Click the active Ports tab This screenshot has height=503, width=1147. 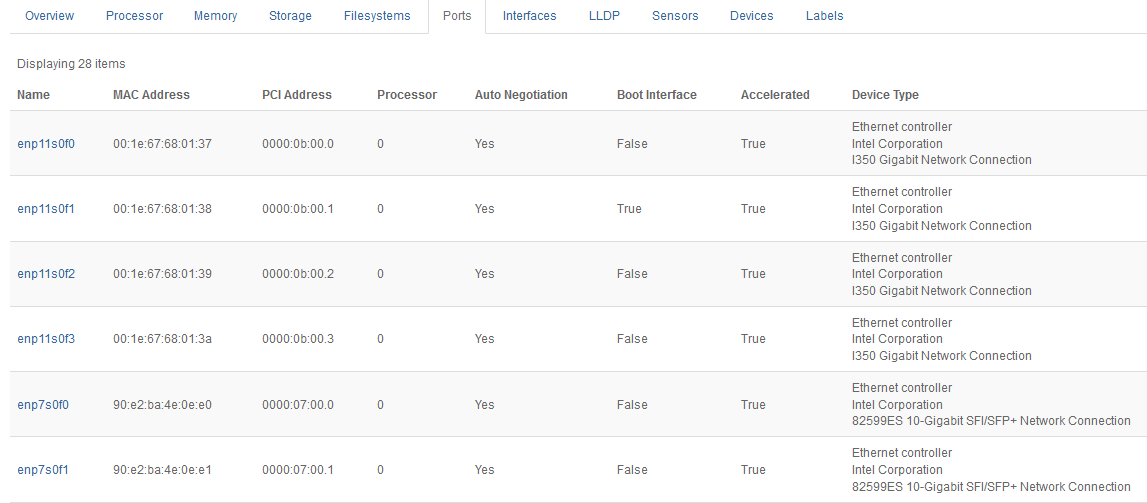(457, 16)
